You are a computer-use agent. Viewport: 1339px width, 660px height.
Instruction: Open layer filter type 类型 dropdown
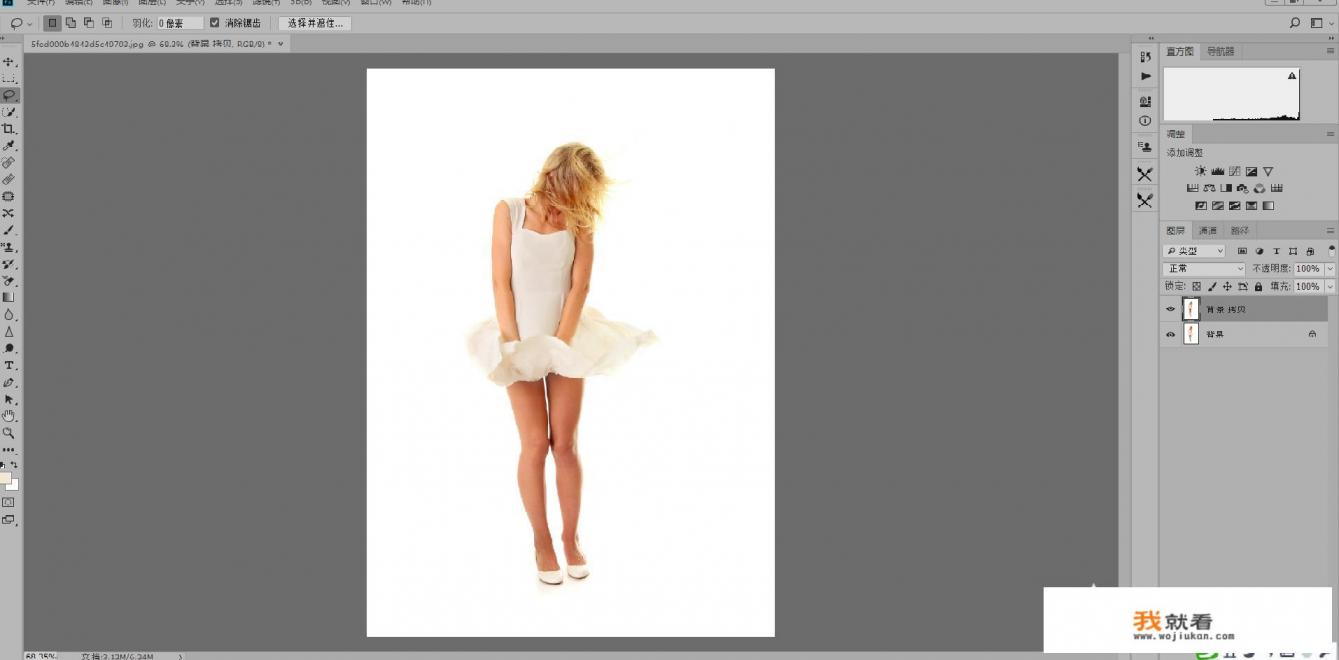pyautogui.click(x=1195, y=251)
